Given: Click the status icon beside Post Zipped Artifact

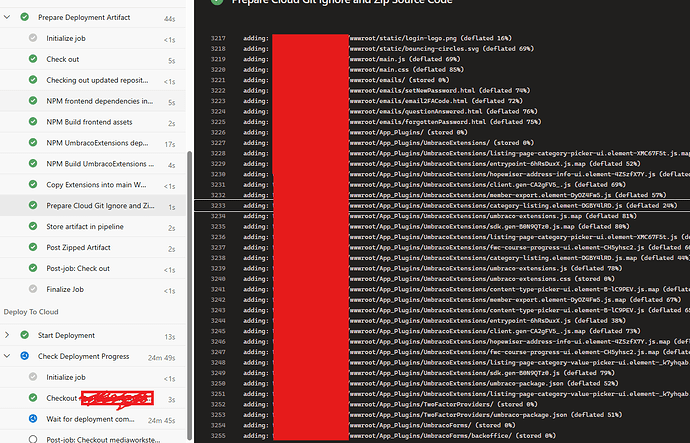Looking at the screenshot, I should 33,247.
